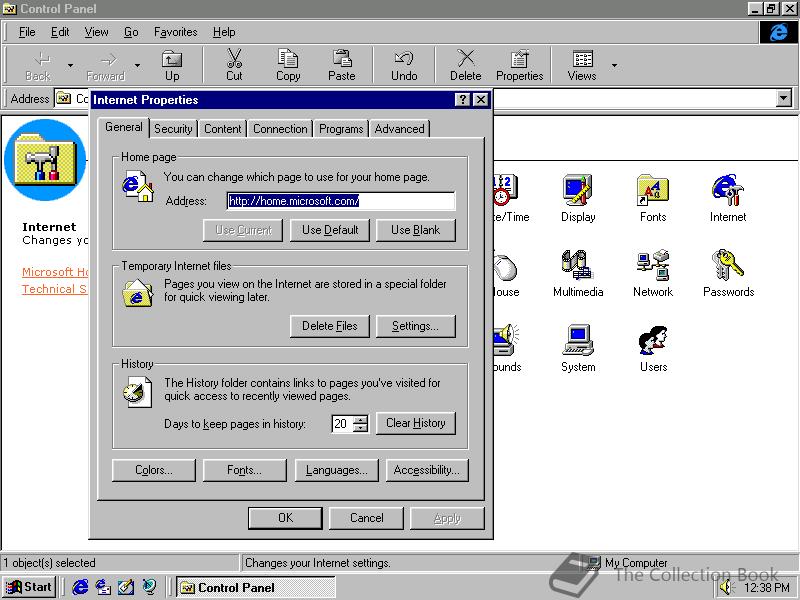Switch to the Advanced tab
Screen dimensions: 800x600
(x=399, y=129)
